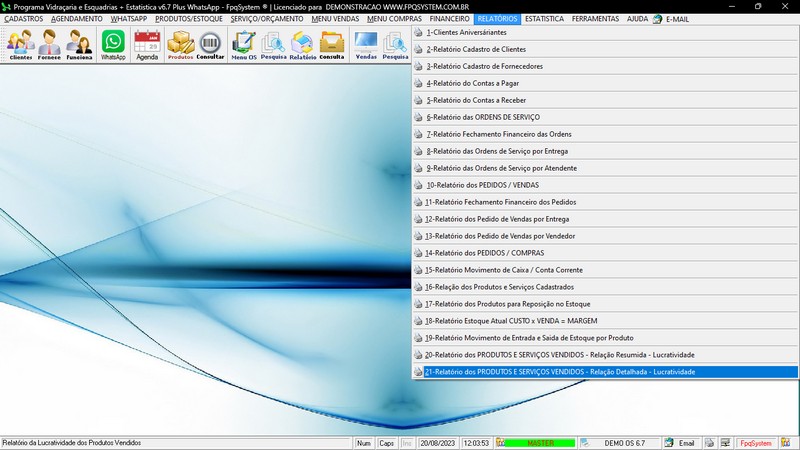Screen dimensions: 800x450
Task: Click the green MASTER status indicator
Action: coord(540,443)
